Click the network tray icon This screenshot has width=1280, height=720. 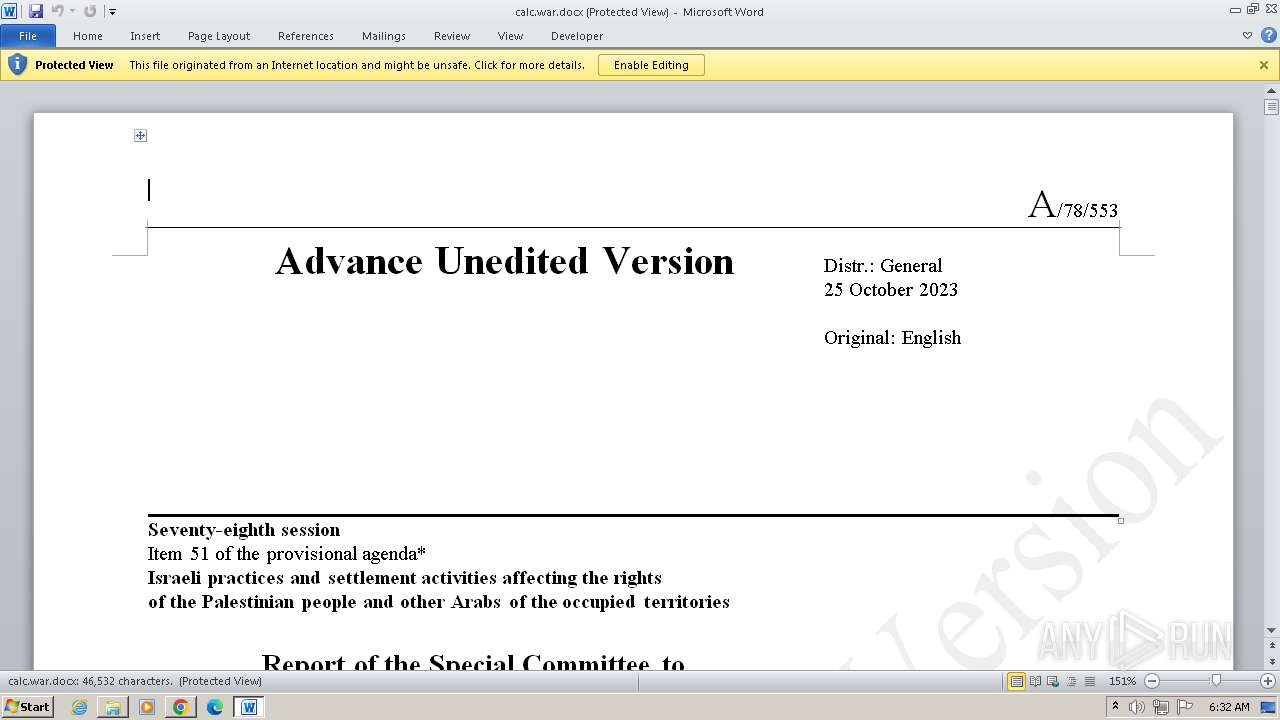click(1160, 707)
